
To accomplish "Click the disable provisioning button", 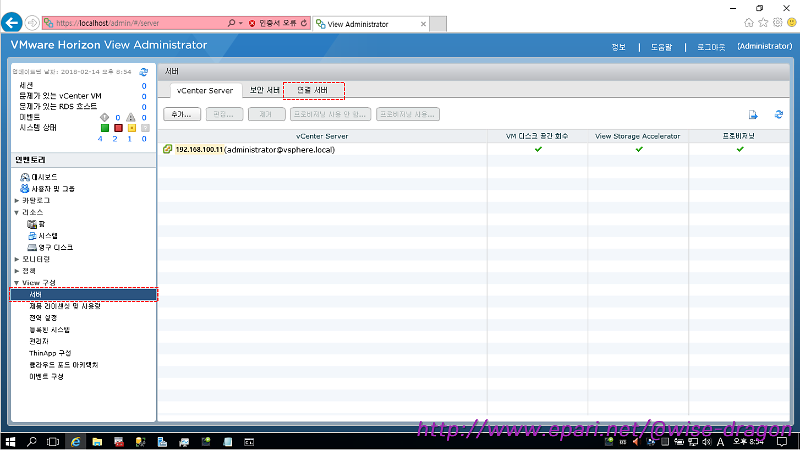I will [331, 114].
